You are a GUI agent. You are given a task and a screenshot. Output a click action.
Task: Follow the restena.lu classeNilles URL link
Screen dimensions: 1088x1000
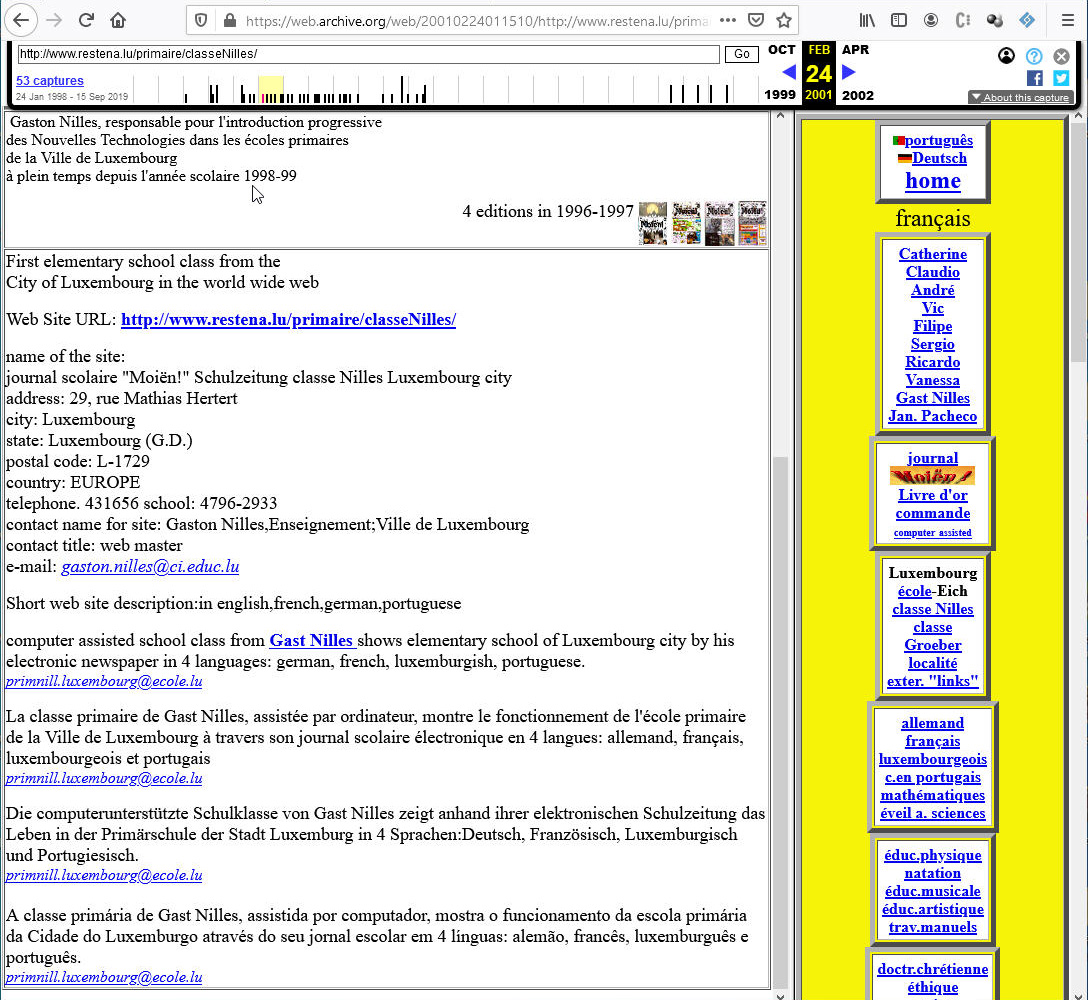coord(288,319)
